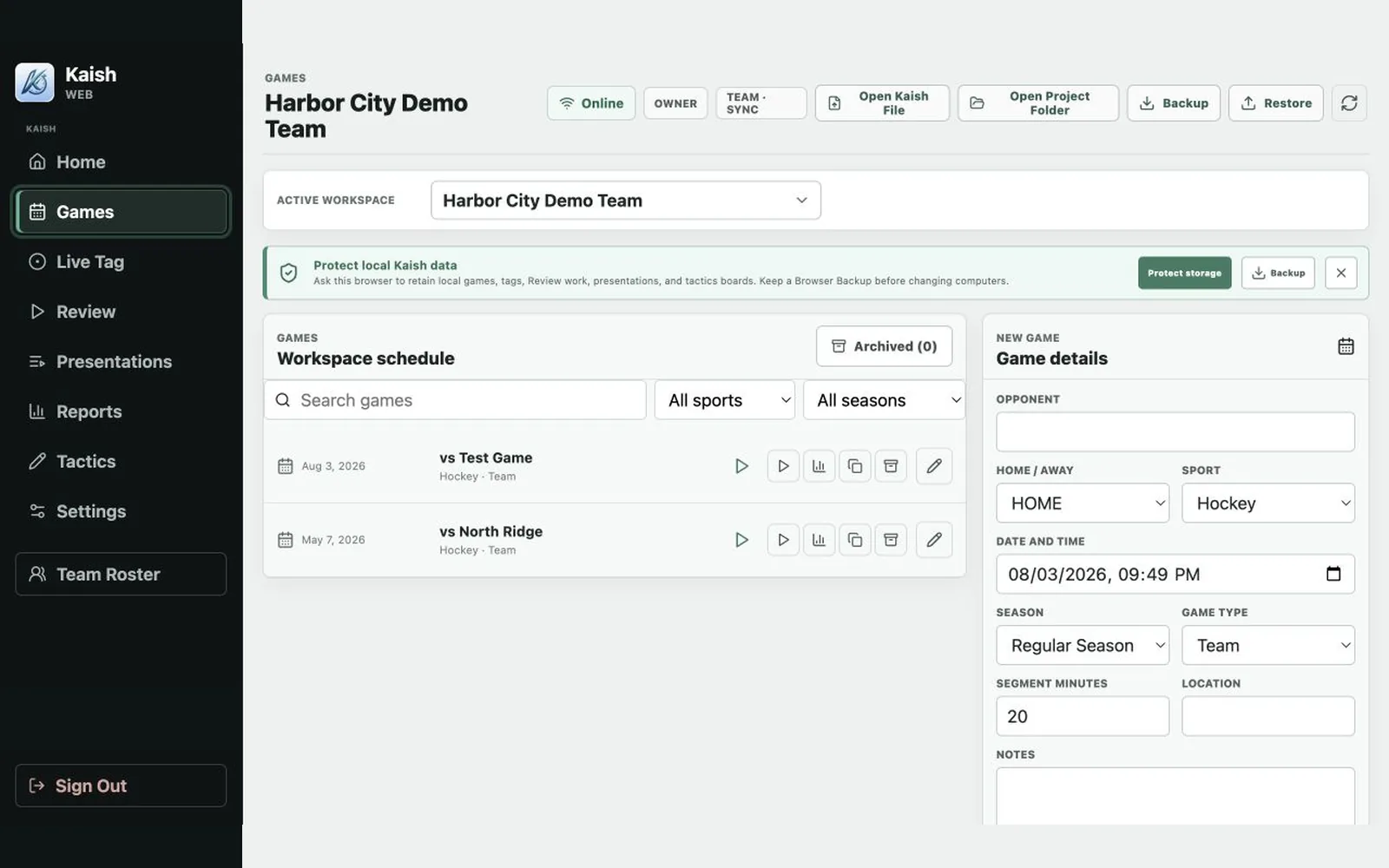Click the Kaish logo icon
The image size is (1389, 868).
point(35,82)
